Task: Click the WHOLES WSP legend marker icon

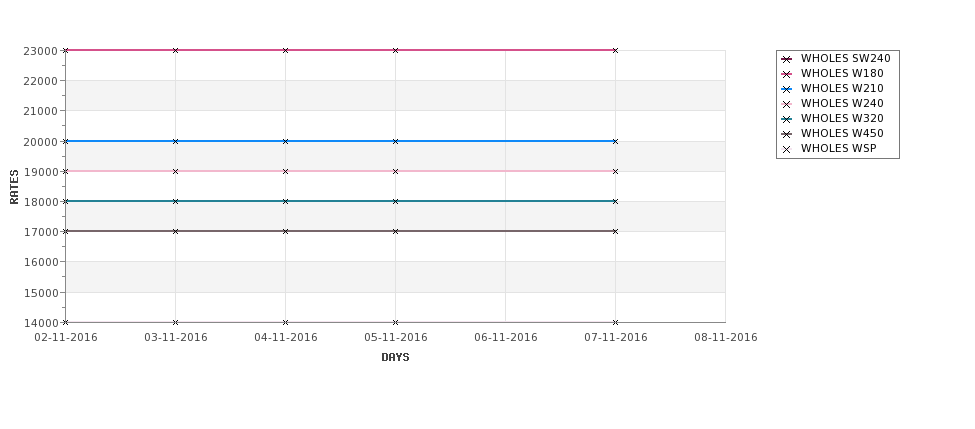Action: click(787, 149)
